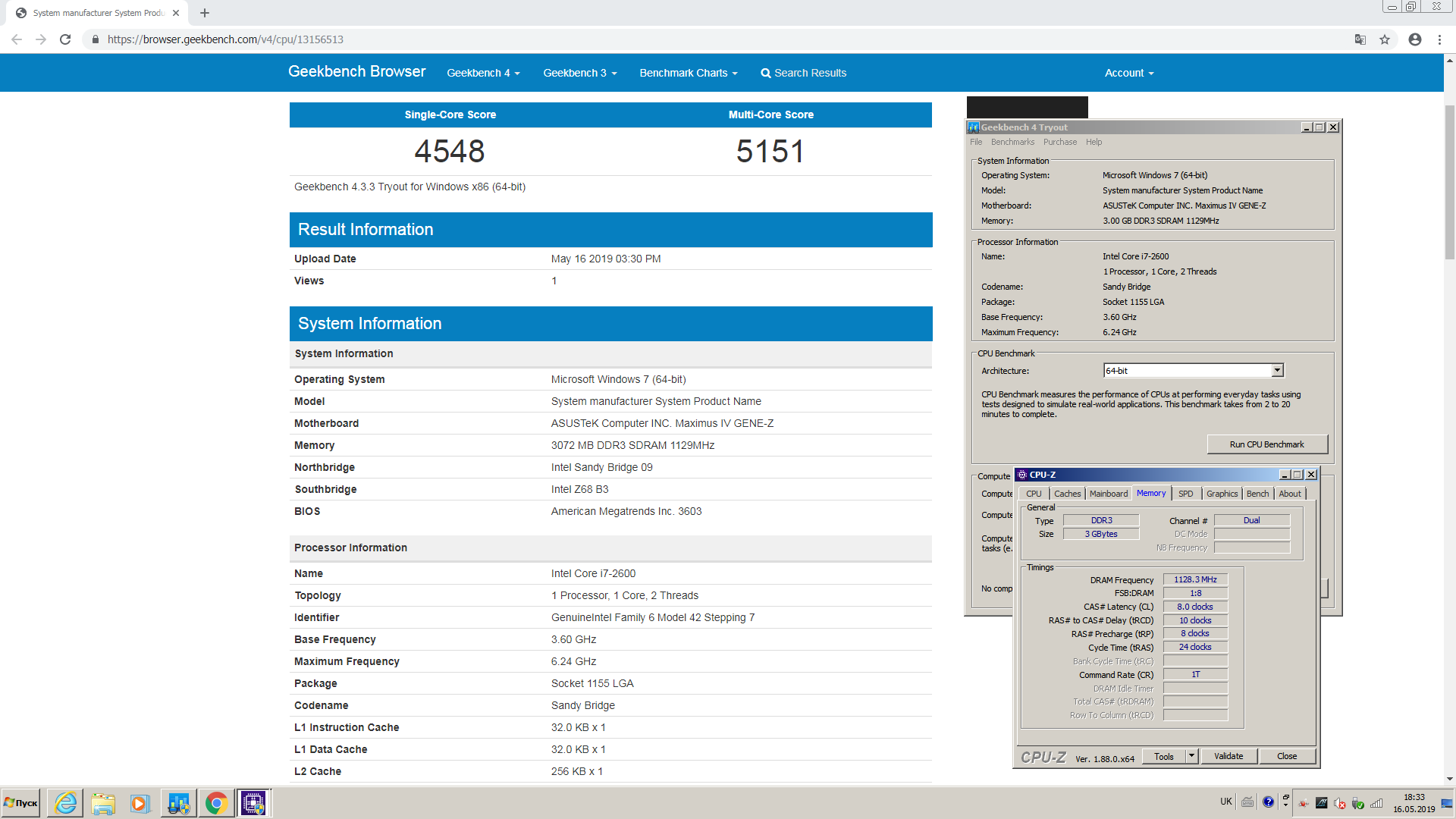
Task: Click the browser forward arrow
Action: (x=41, y=39)
